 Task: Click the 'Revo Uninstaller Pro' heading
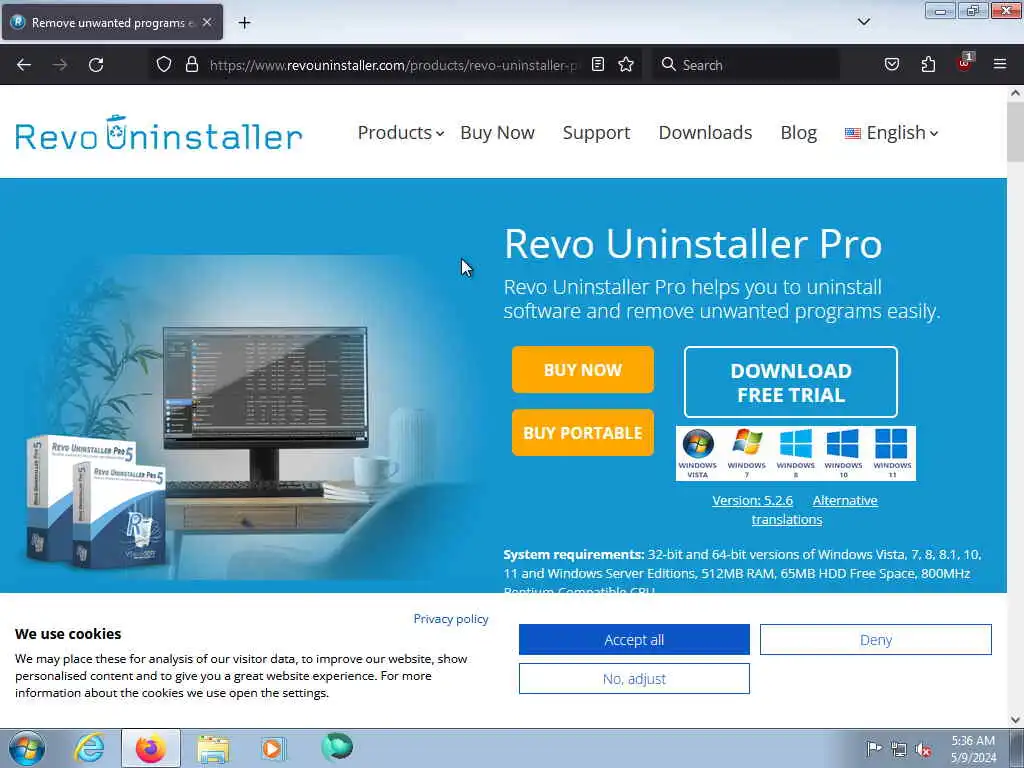coord(693,244)
